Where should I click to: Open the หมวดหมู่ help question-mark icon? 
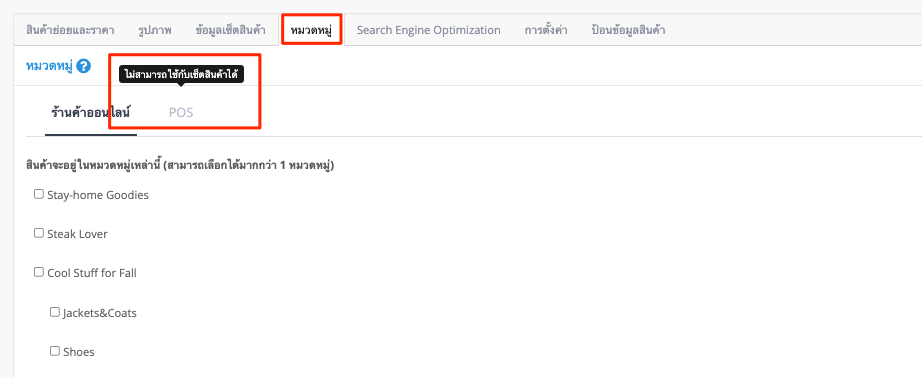coord(83,66)
